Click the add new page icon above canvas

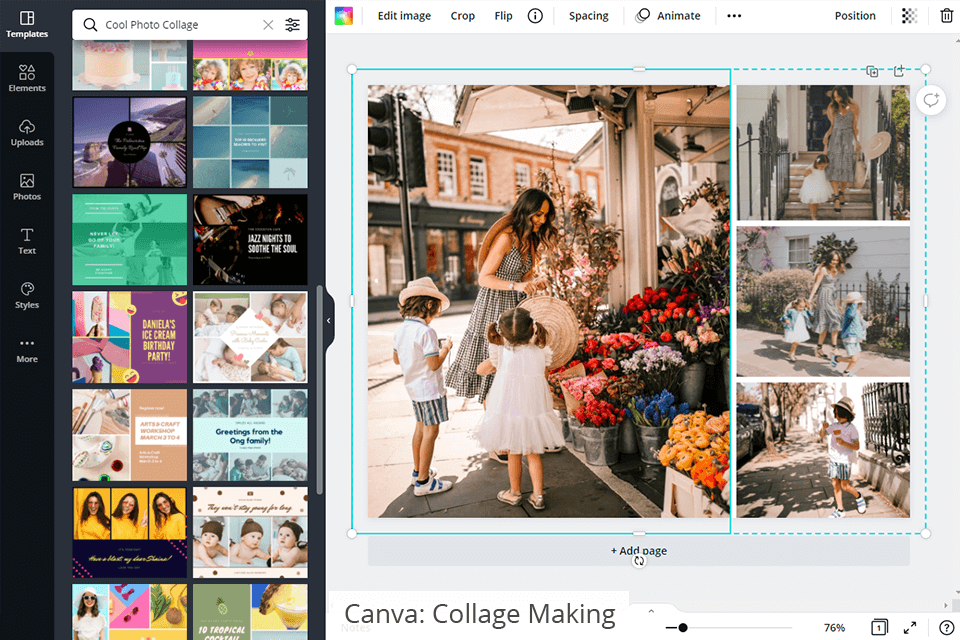[899, 71]
